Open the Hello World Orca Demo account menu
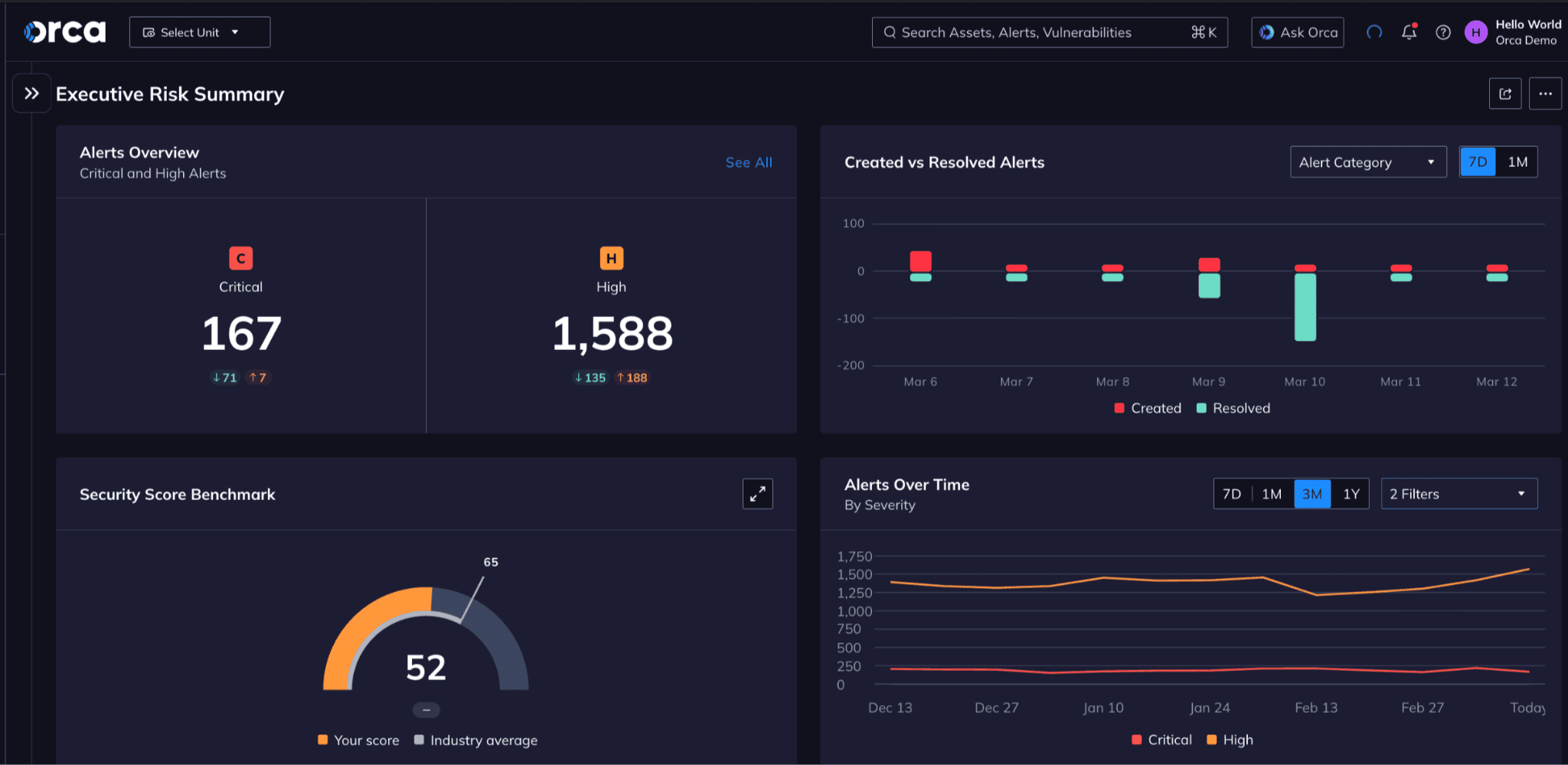The height and width of the screenshot is (765, 1568). click(1528, 32)
